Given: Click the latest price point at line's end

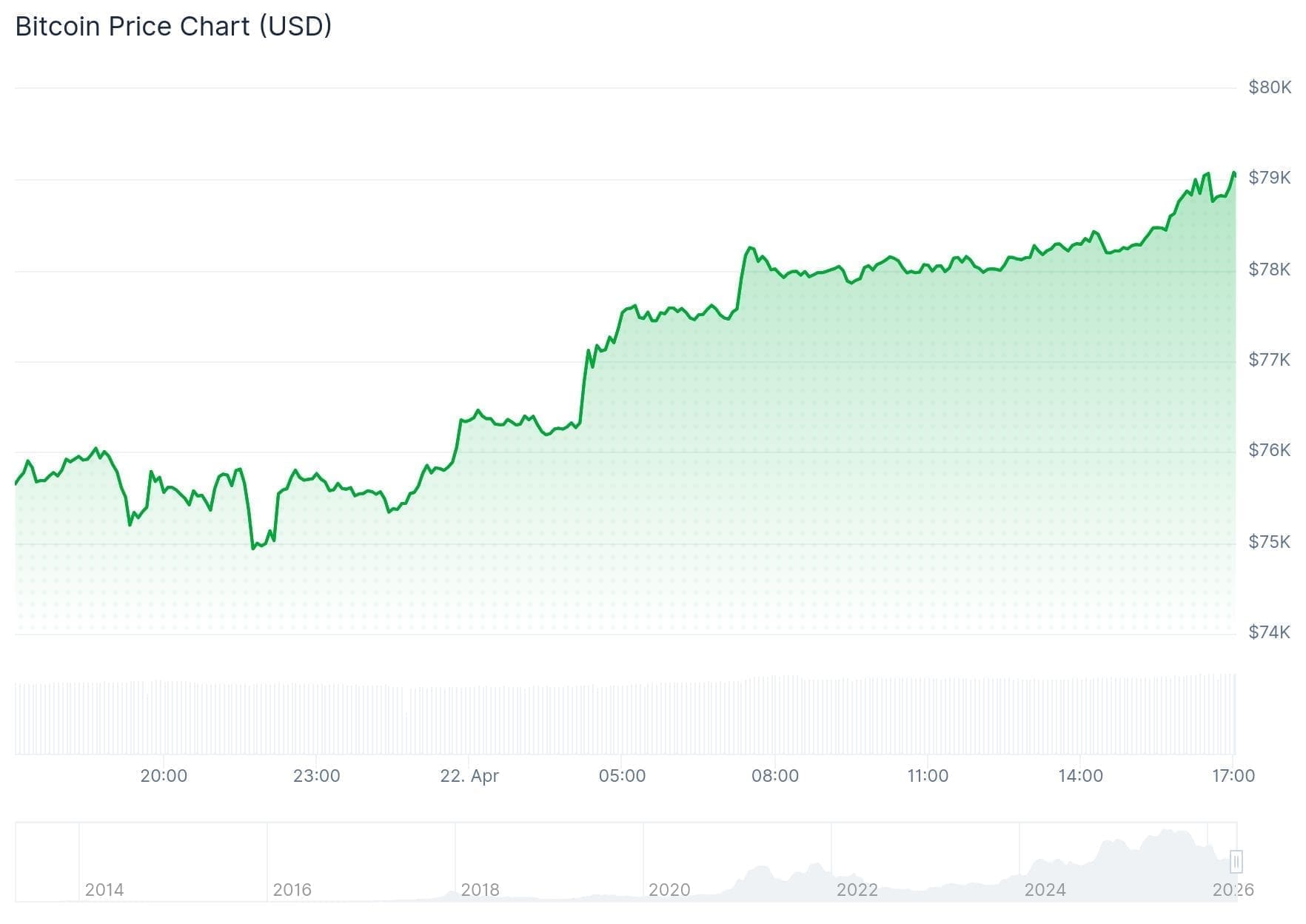Looking at the screenshot, I should 1234,175.
